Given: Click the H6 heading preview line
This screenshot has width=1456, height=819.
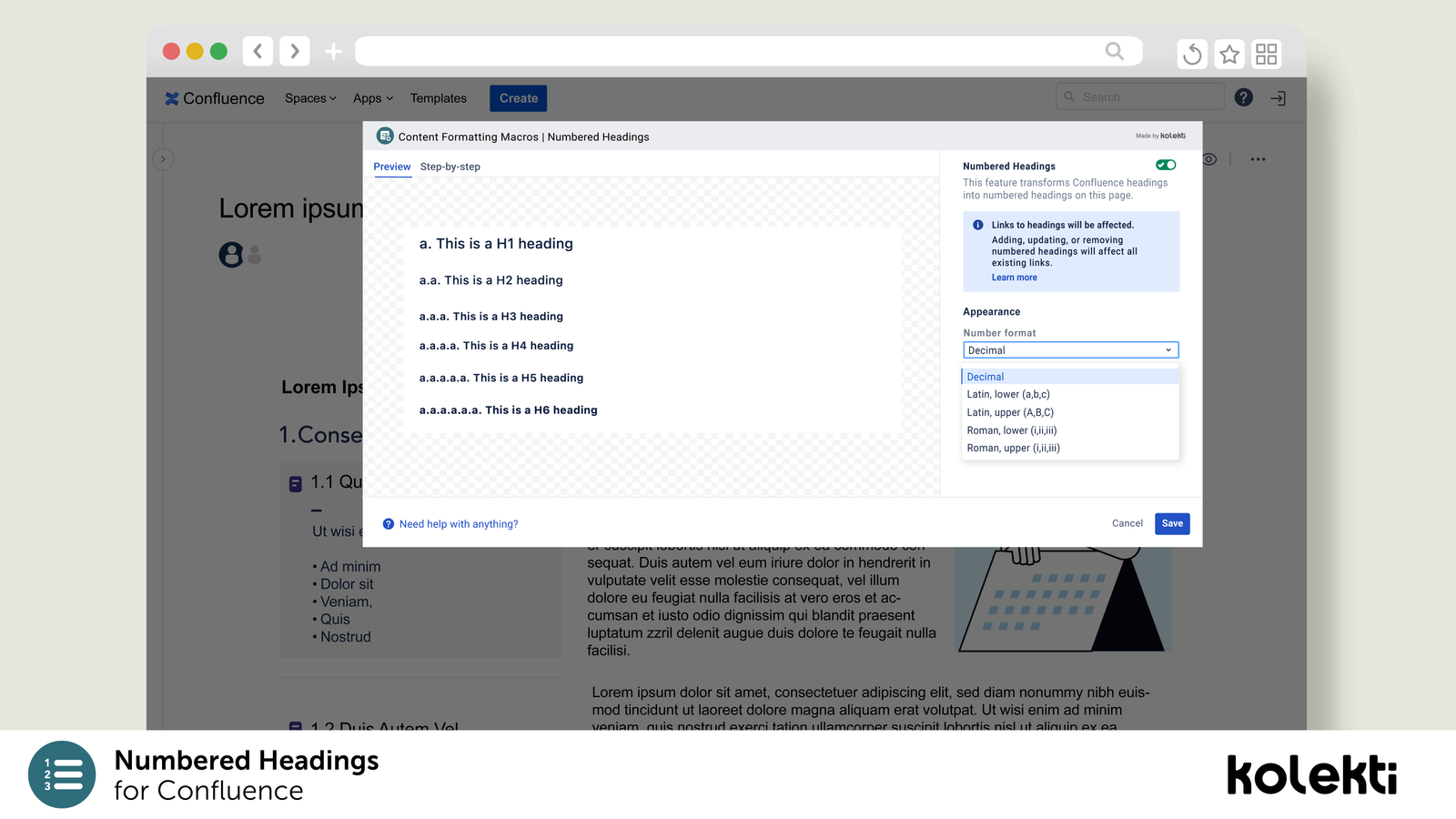Looking at the screenshot, I should (509, 410).
